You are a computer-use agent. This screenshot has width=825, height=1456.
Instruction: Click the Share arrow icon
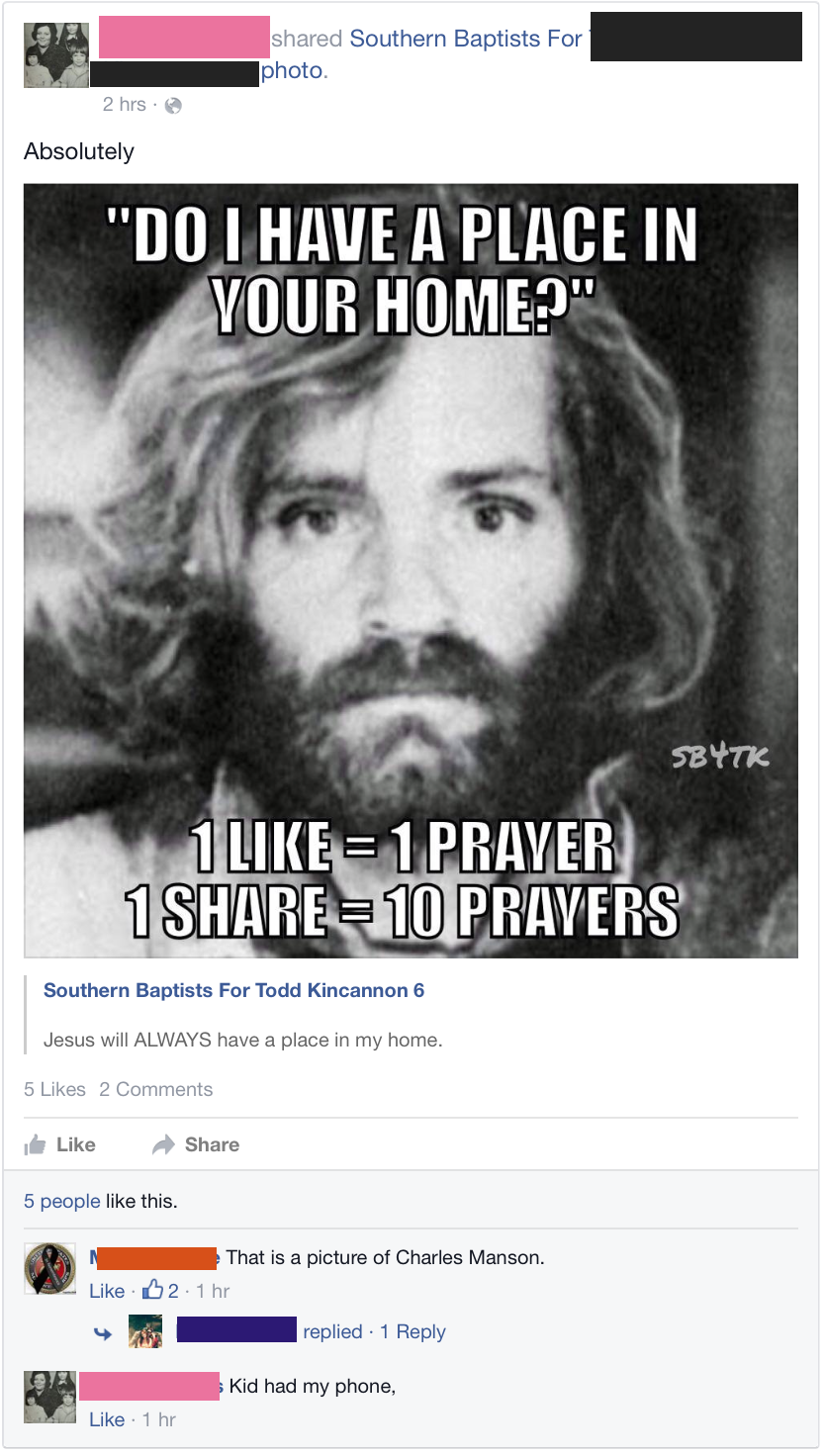163,1144
